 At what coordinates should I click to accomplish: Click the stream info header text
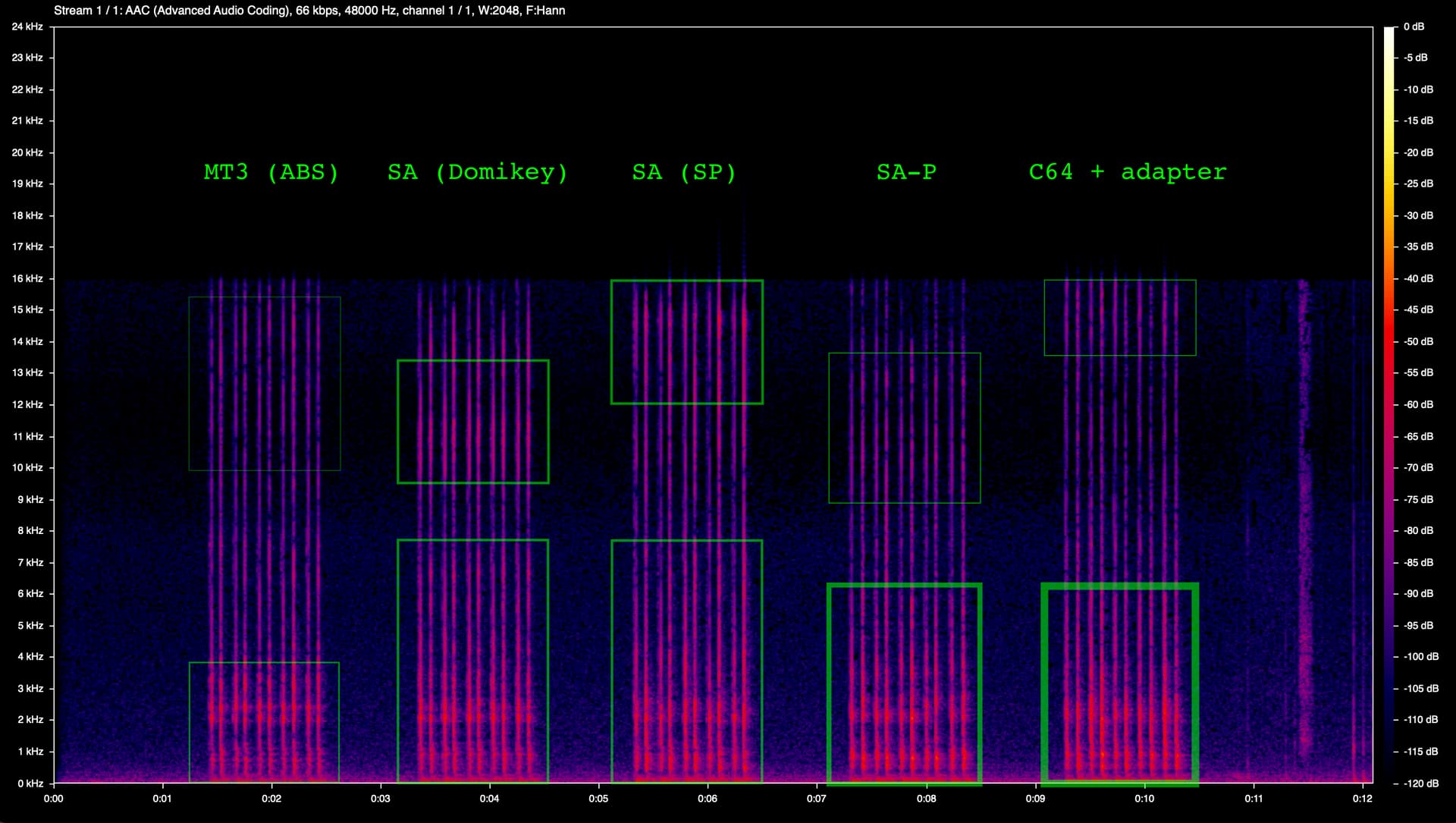tap(309, 11)
